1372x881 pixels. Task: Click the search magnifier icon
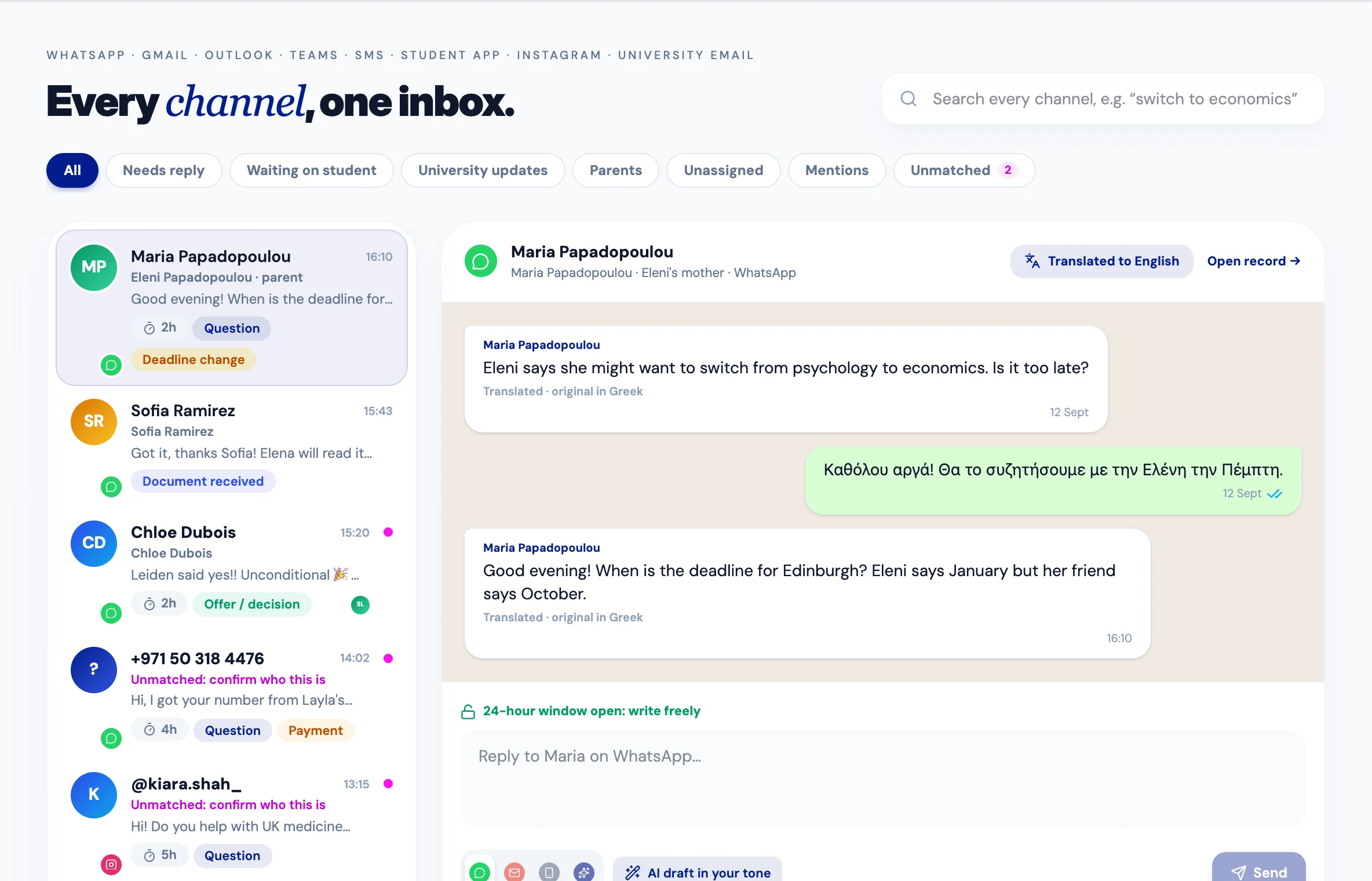click(x=908, y=99)
